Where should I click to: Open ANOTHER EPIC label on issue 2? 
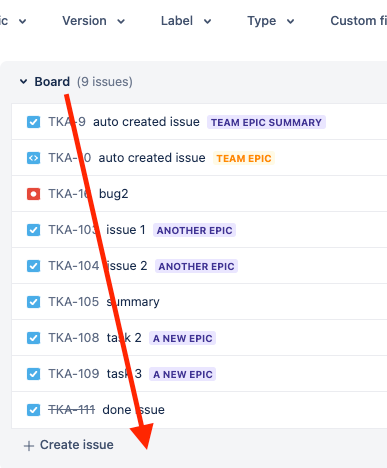point(196,266)
